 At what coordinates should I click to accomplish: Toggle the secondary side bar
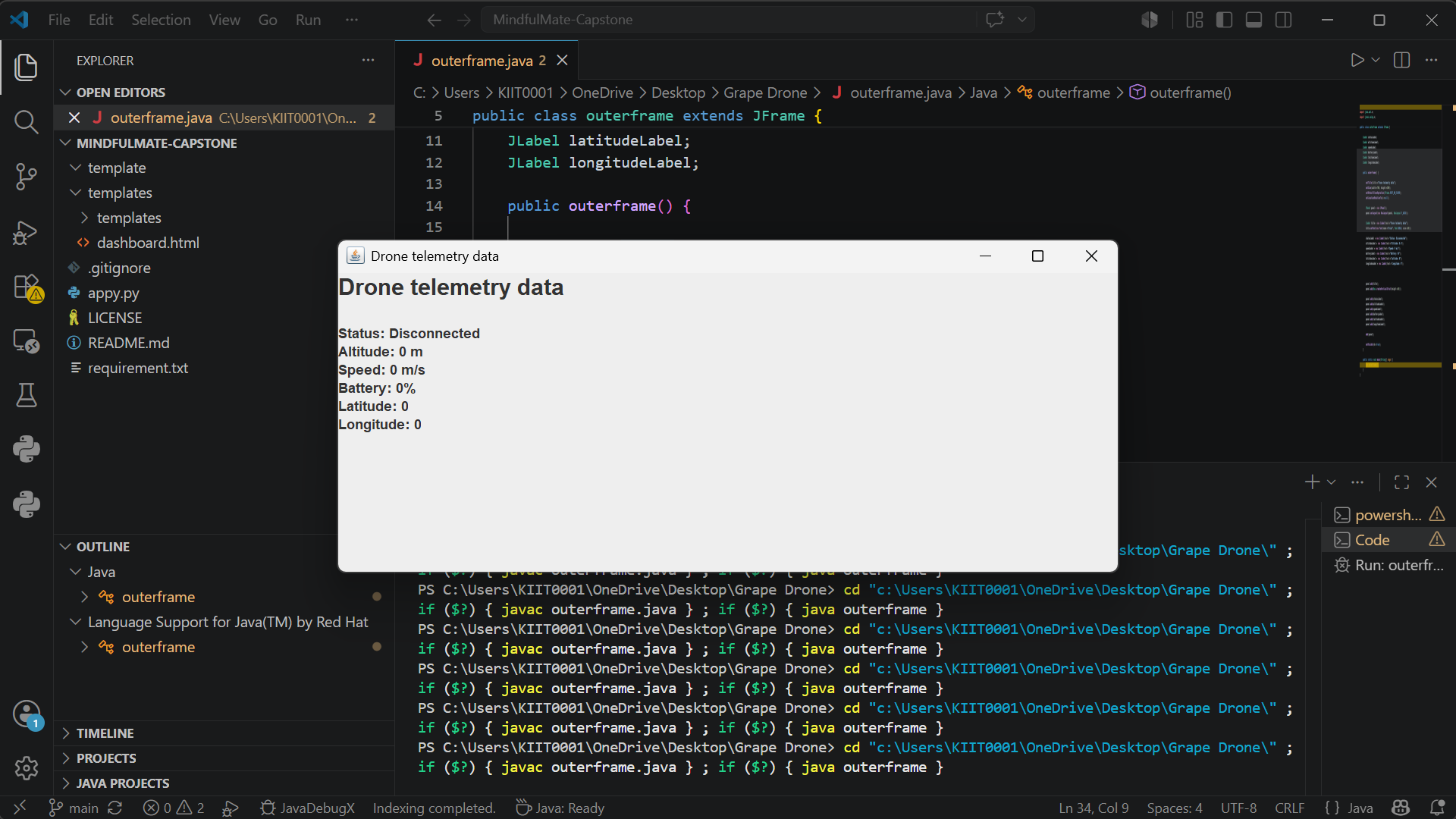point(1283,20)
